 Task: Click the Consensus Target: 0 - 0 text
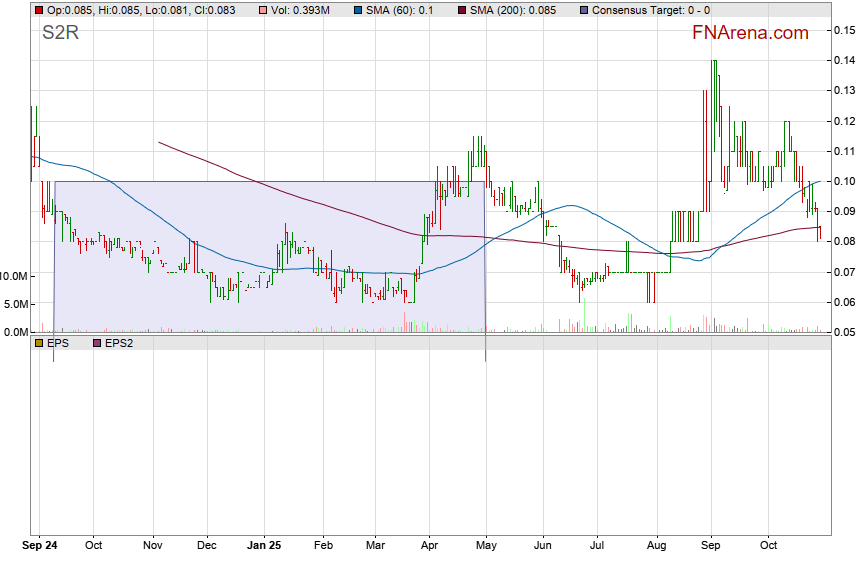pyautogui.click(x=651, y=10)
